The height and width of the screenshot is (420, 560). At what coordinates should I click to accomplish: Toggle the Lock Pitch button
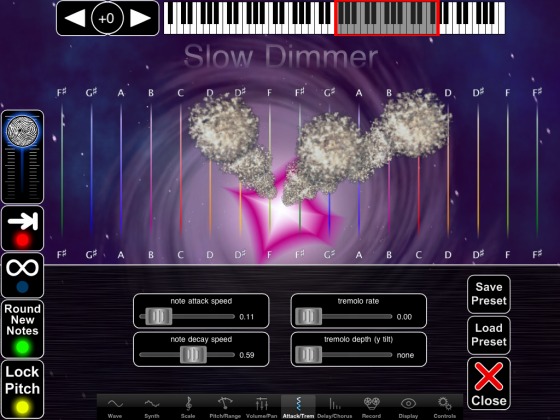tap(22, 389)
